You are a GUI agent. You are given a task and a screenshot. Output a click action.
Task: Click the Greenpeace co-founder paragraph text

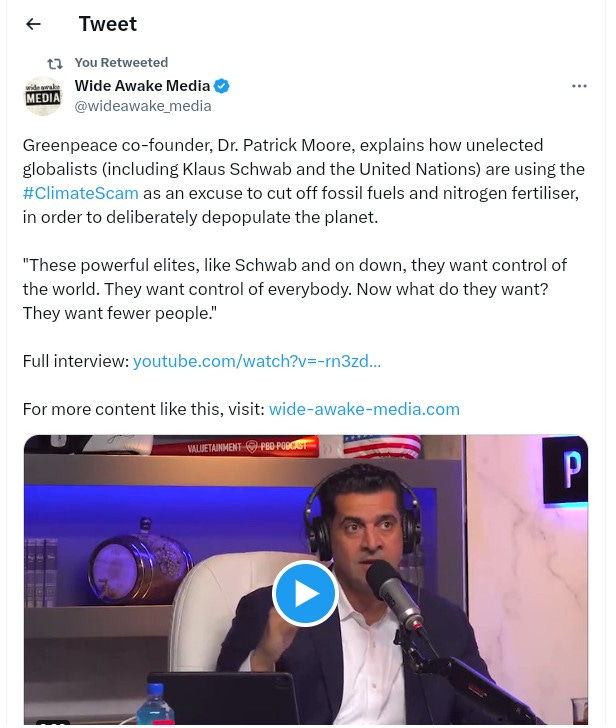coord(304,181)
